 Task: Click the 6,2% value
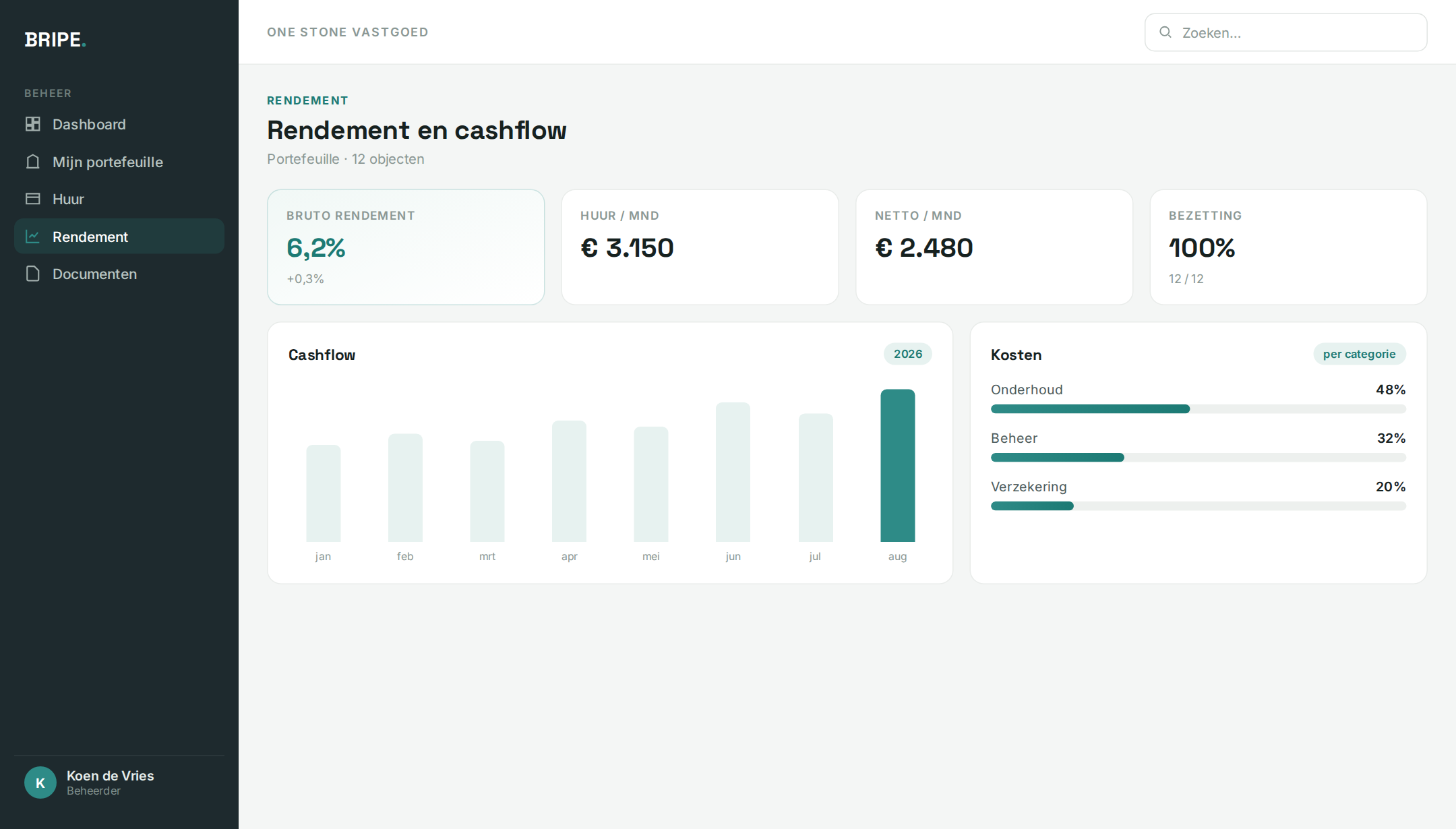point(316,248)
